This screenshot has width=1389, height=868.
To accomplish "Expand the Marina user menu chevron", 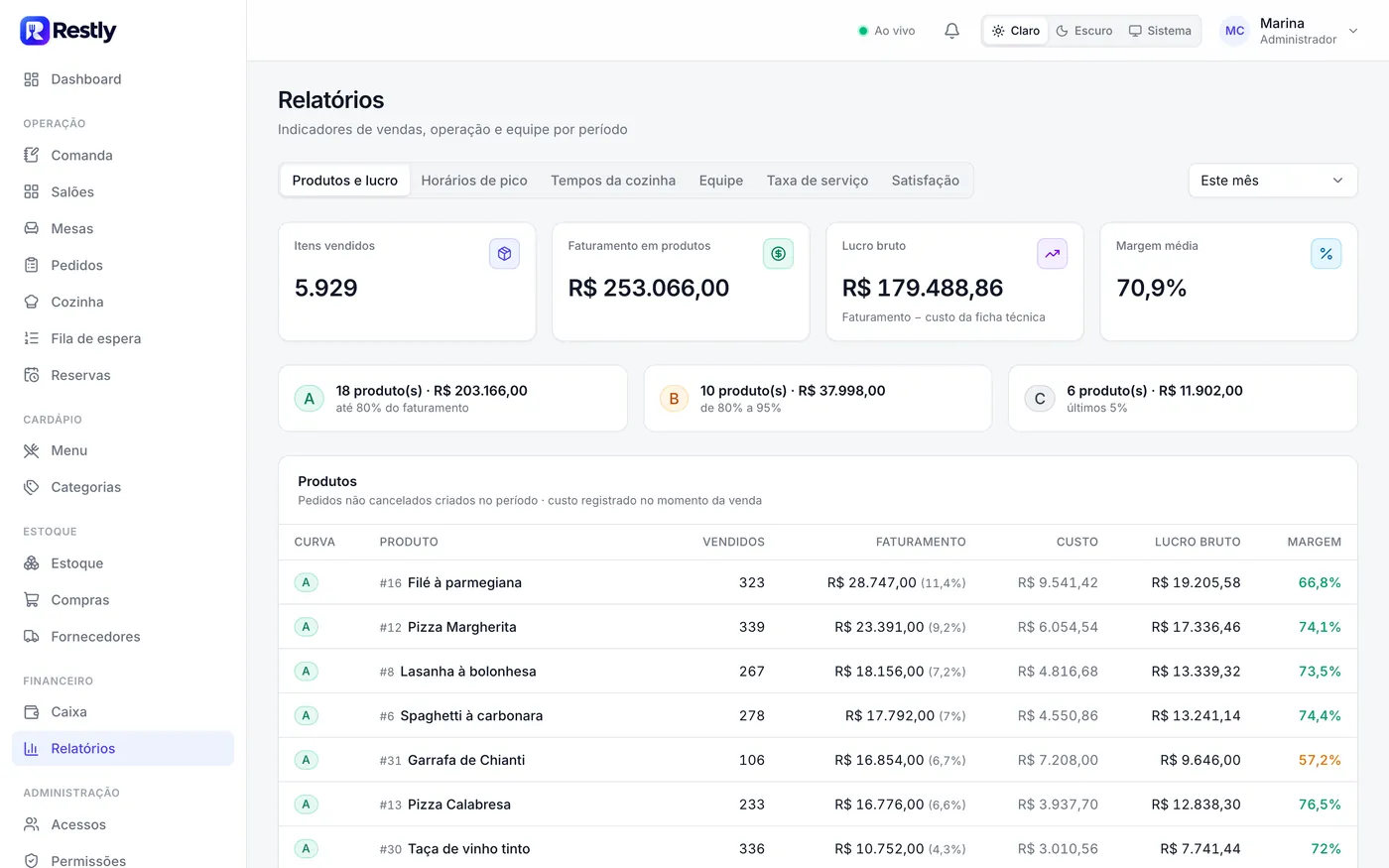I will pos(1353,31).
